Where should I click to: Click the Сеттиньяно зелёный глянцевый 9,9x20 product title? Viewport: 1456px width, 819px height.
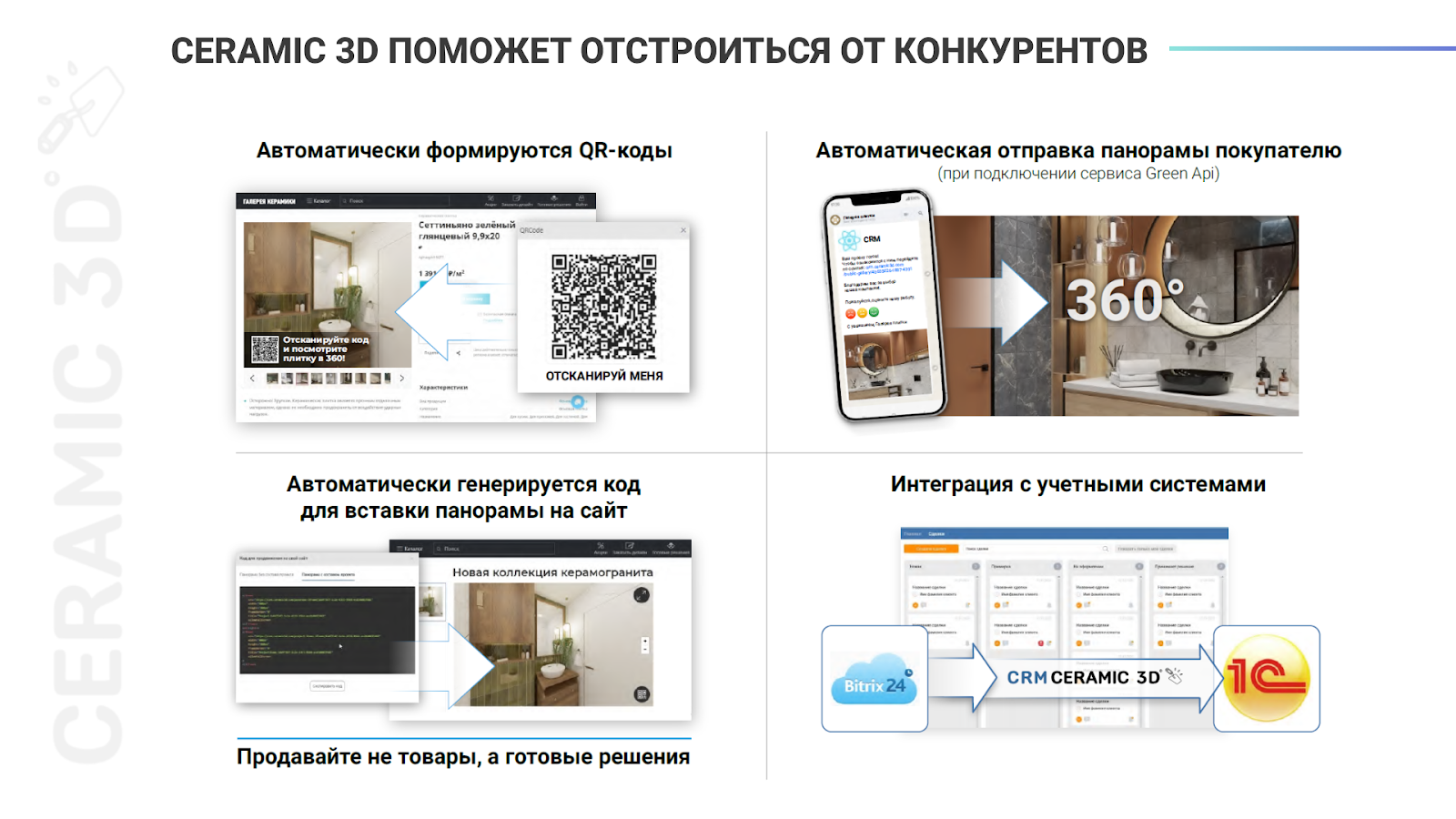coord(466,230)
